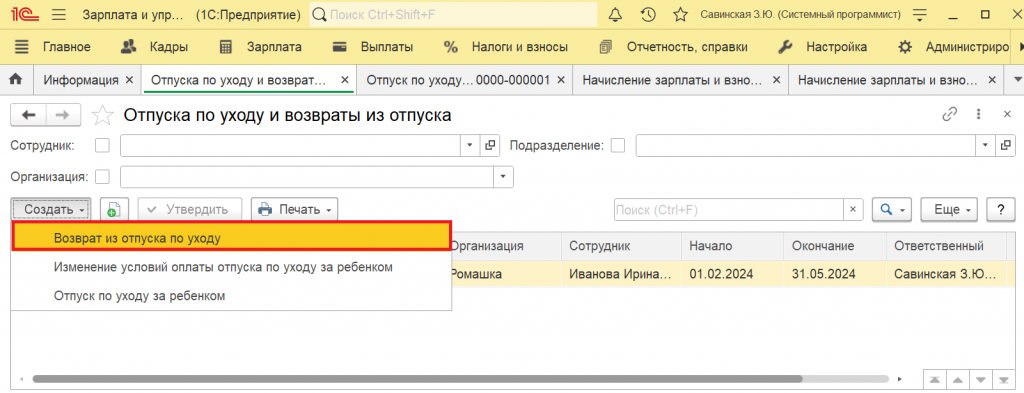Open the three-dot form menu
The width and height of the screenshot is (1024, 393).
[978, 115]
